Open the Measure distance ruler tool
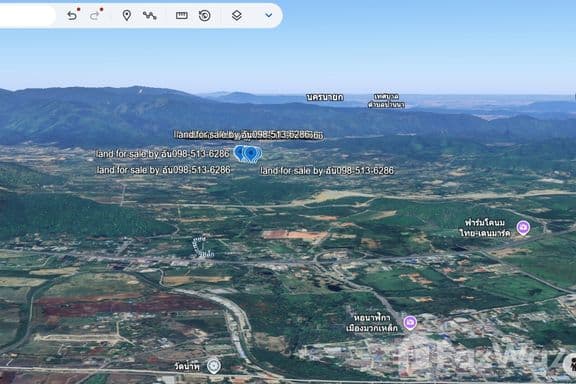The image size is (576, 384). pos(182,15)
